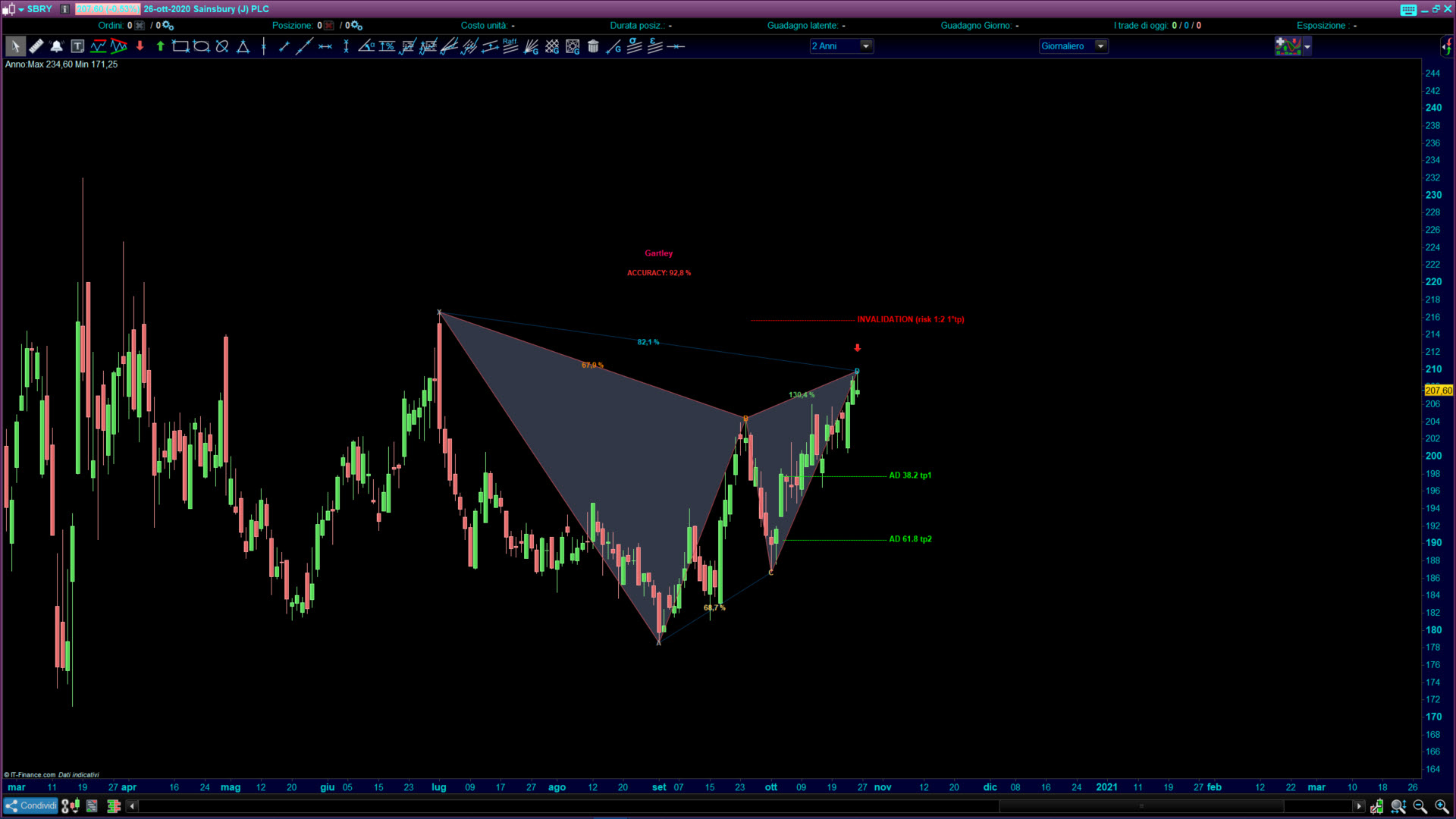The width and height of the screenshot is (1456, 819).
Task: Click the trash bin delete tool
Action: click(593, 46)
